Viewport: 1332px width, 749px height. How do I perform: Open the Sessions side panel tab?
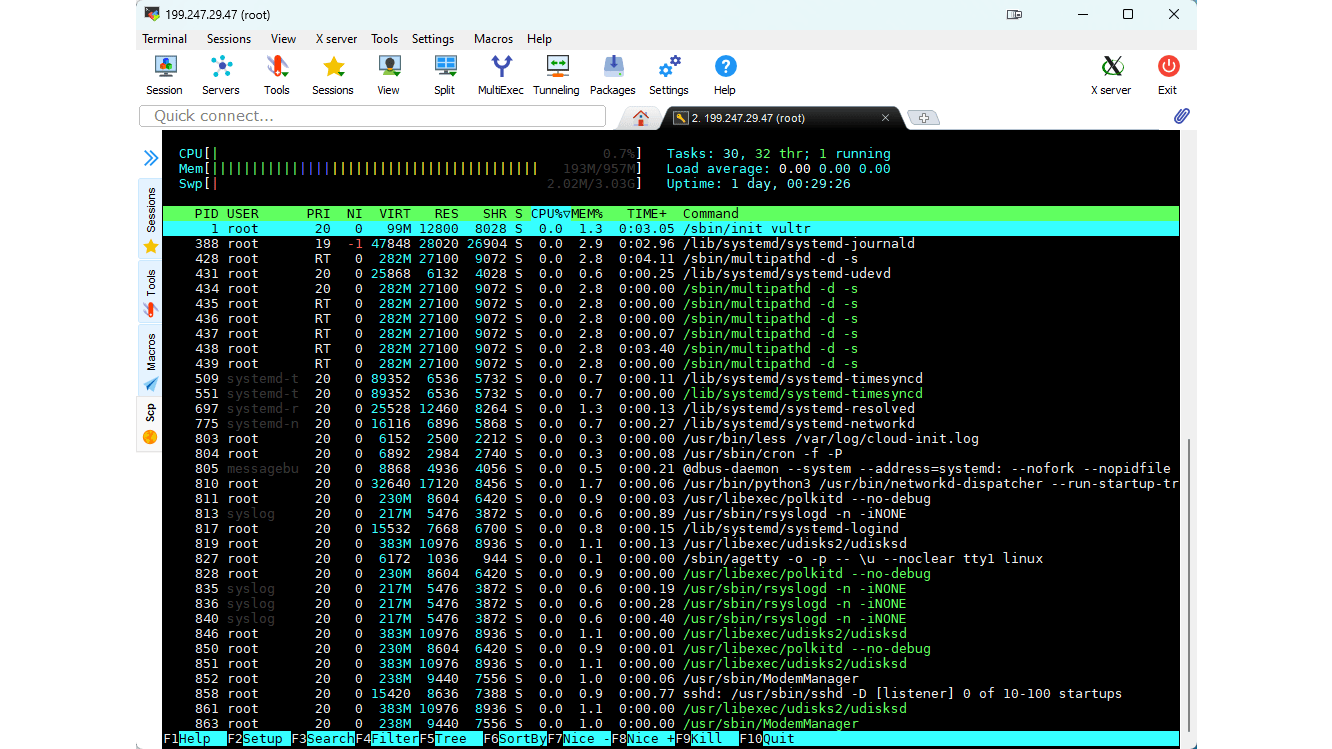151,219
